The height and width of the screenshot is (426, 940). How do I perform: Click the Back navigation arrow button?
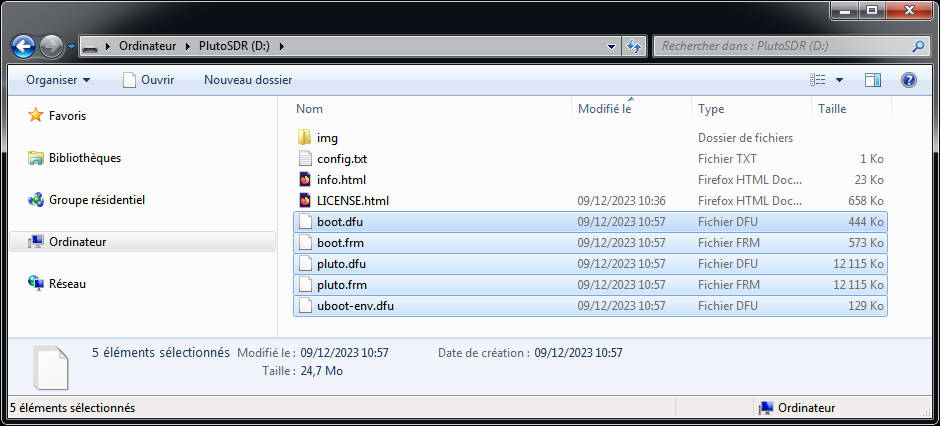24,46
